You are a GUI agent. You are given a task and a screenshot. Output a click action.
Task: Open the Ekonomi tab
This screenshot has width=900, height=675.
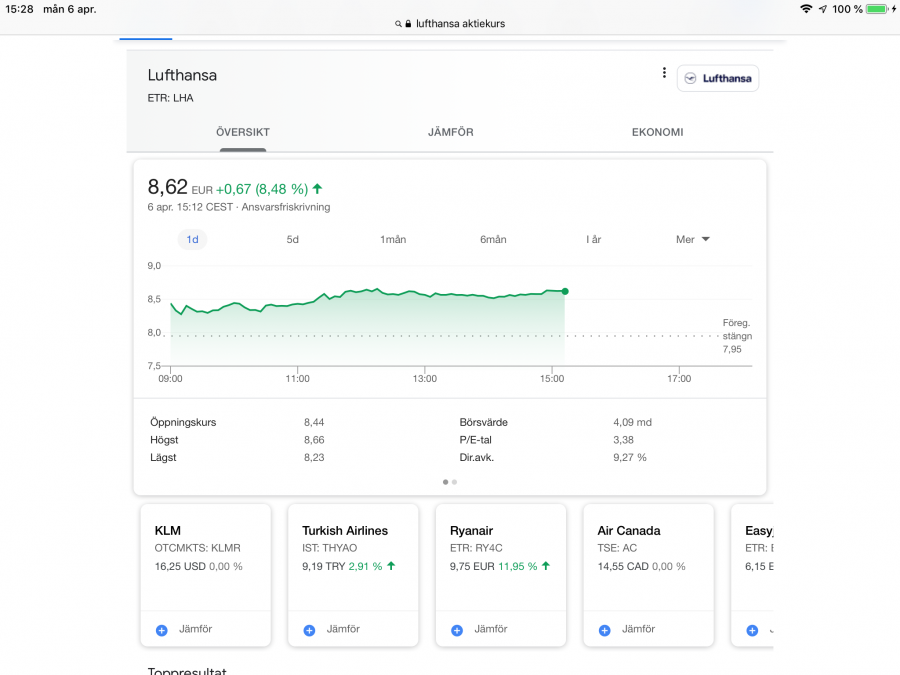tap(657, 132)
